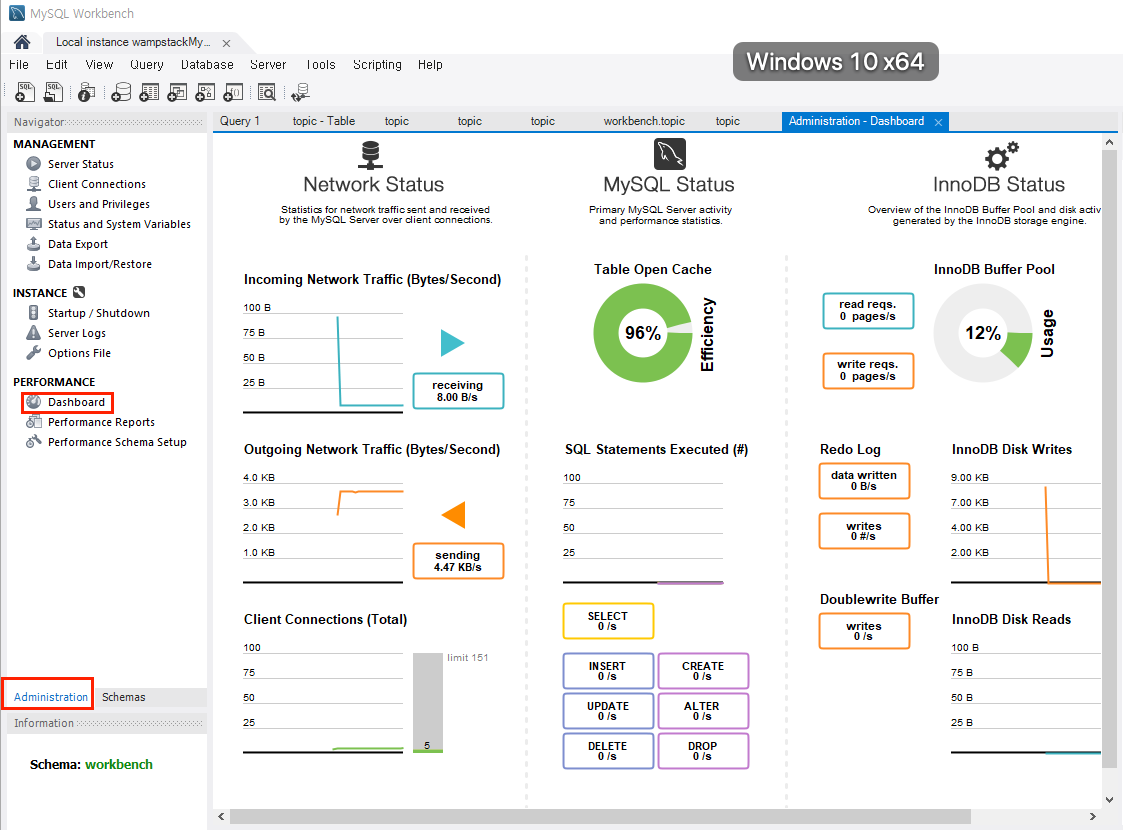Click the DELETE 0 /s statistic box
Screen dimensions: 1123x830
(608, 751)
